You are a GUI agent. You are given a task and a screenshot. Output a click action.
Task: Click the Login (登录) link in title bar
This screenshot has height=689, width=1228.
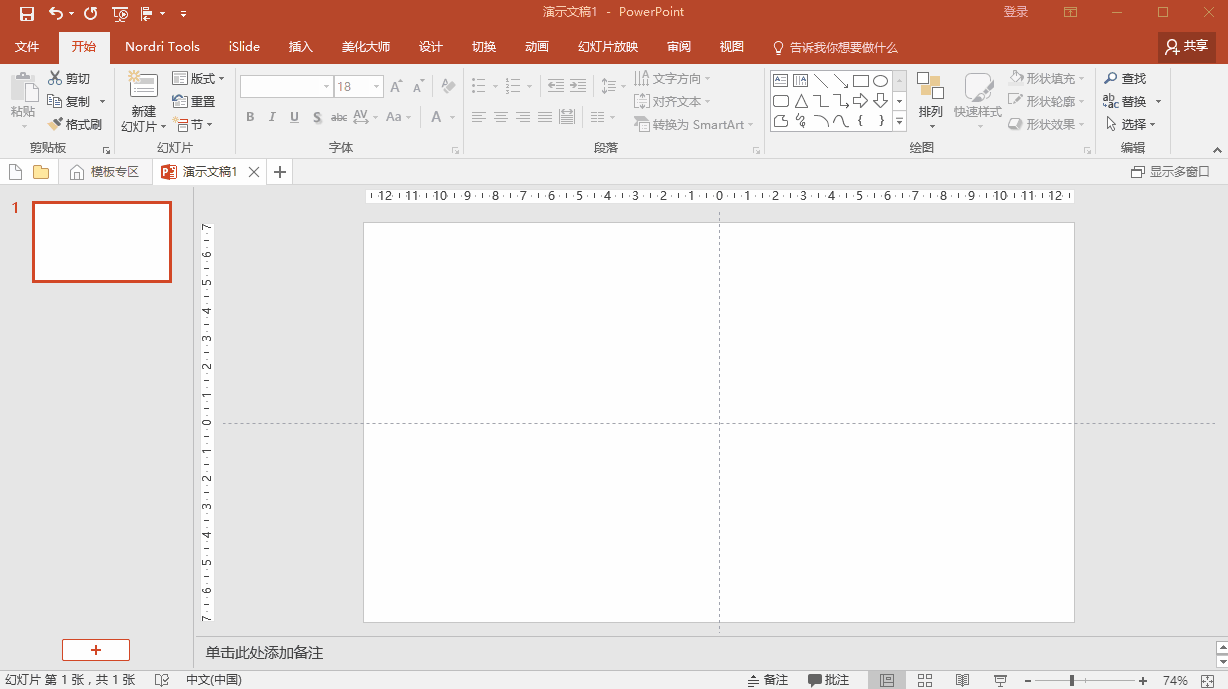tap(1016, 12)
